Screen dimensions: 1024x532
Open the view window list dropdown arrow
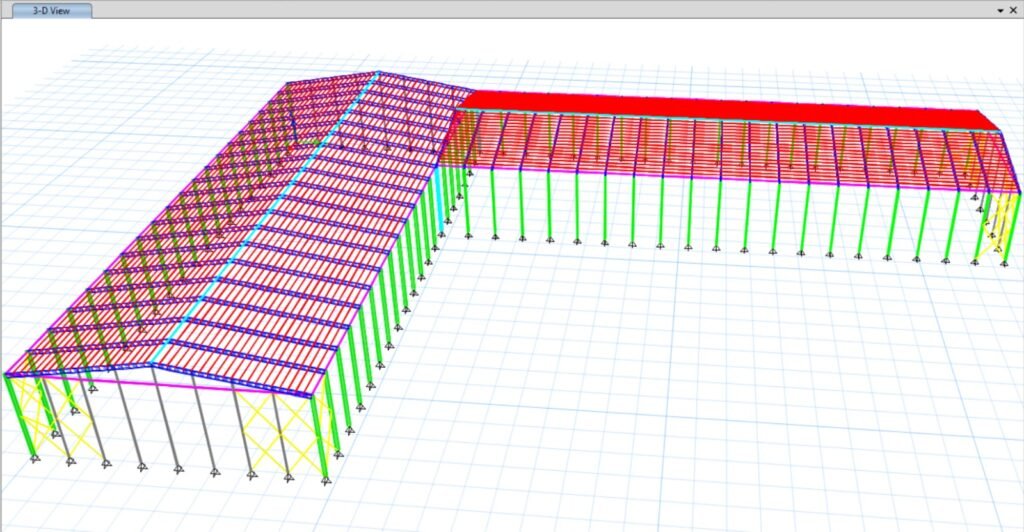(x=1001, y=10)
